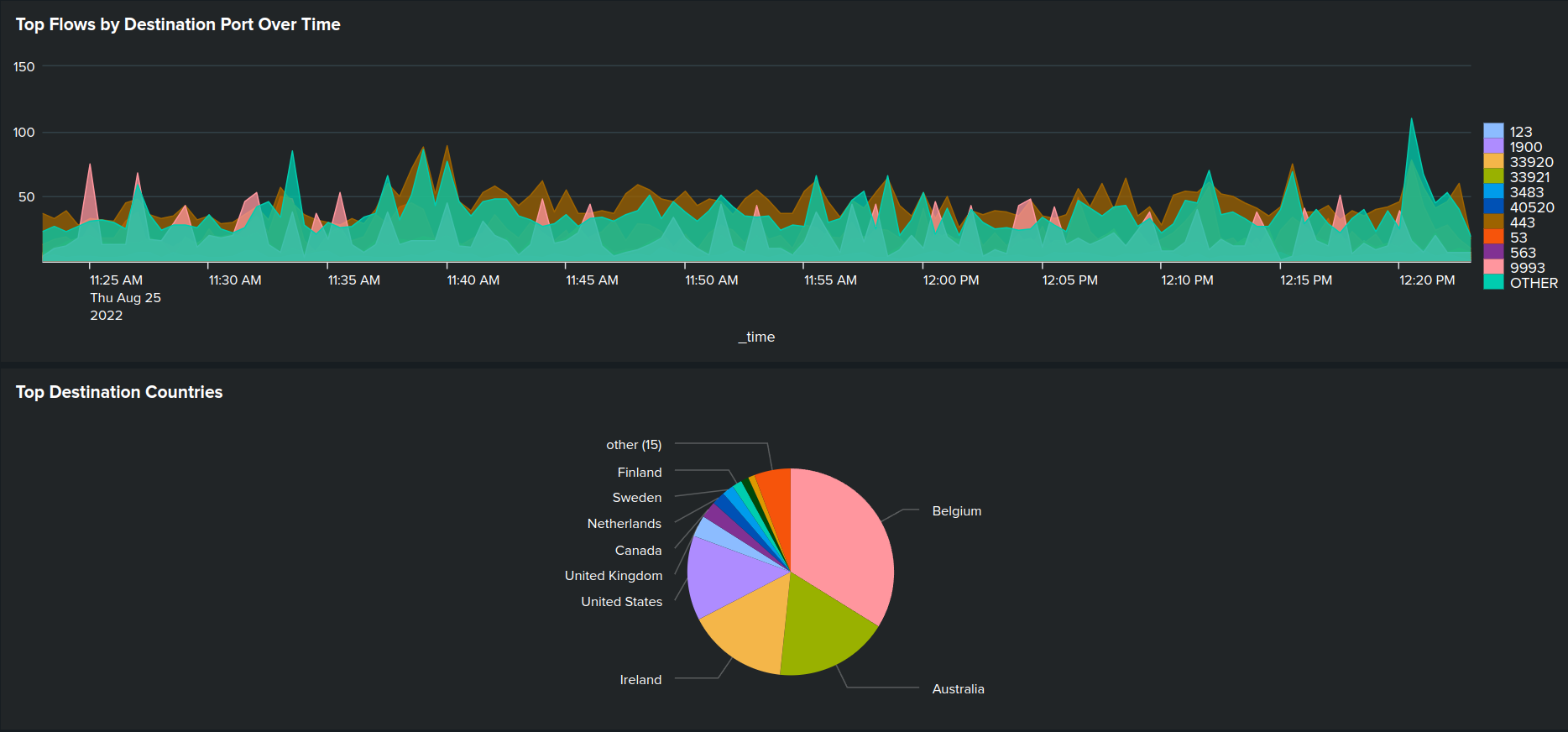Click the "443" port legend label
The image size is (1568, 732).
pyautogui.click(x=1523, y=222)
